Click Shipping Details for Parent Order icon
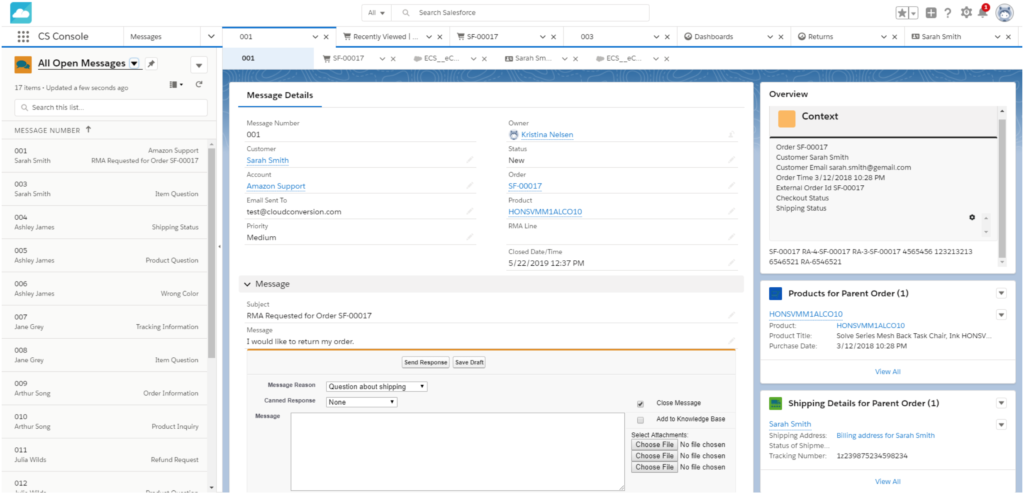1024x495 pixels. (775, 403)
